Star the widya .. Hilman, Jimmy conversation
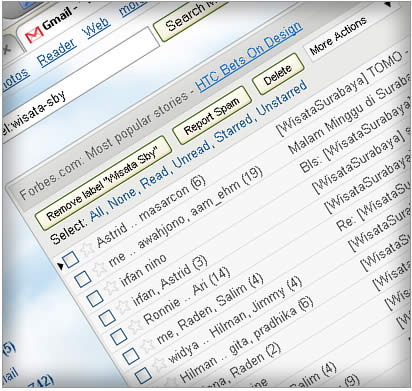Screen dimensions: 412x391 click(x=159, y=365)
